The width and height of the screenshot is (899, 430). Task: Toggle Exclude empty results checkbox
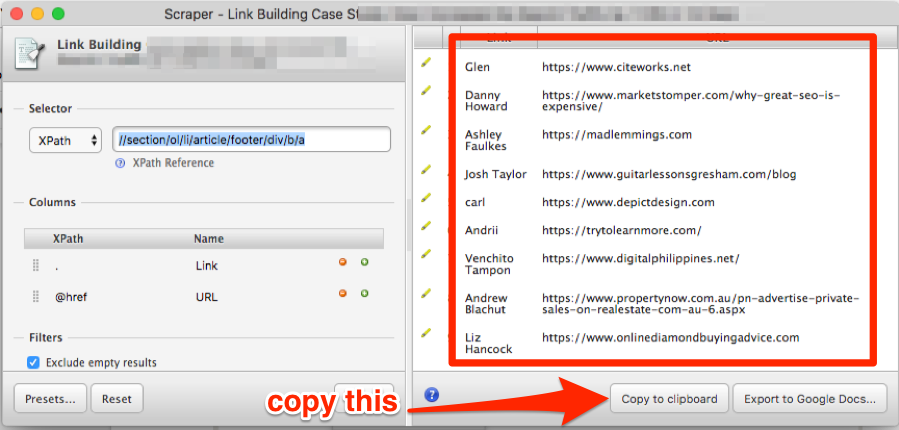[x=34, y=362]
